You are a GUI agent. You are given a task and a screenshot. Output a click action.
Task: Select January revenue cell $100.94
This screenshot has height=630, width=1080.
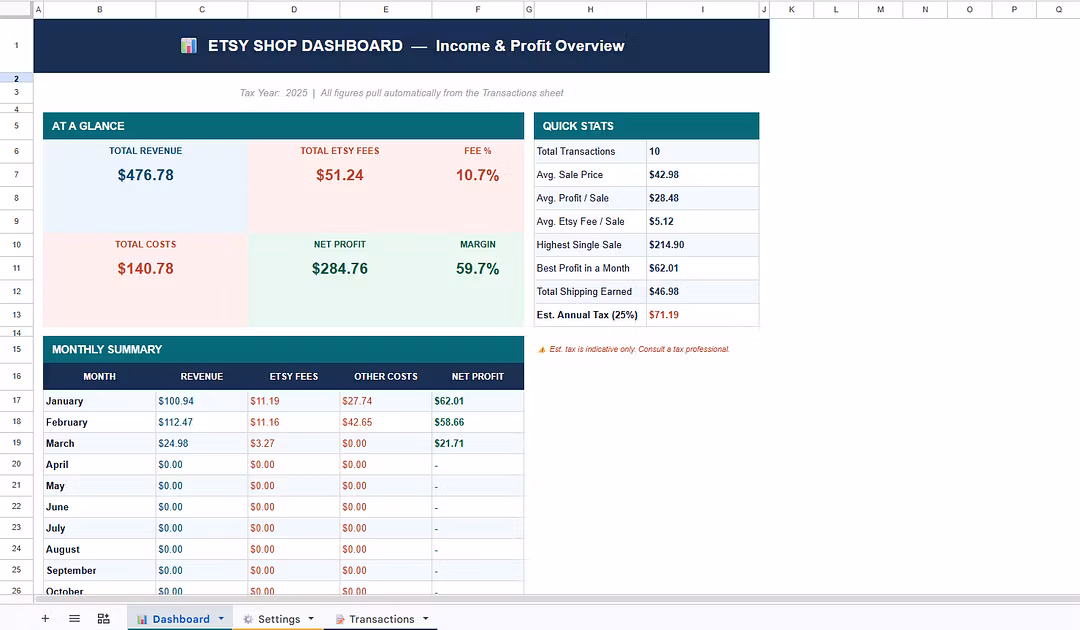202,401
